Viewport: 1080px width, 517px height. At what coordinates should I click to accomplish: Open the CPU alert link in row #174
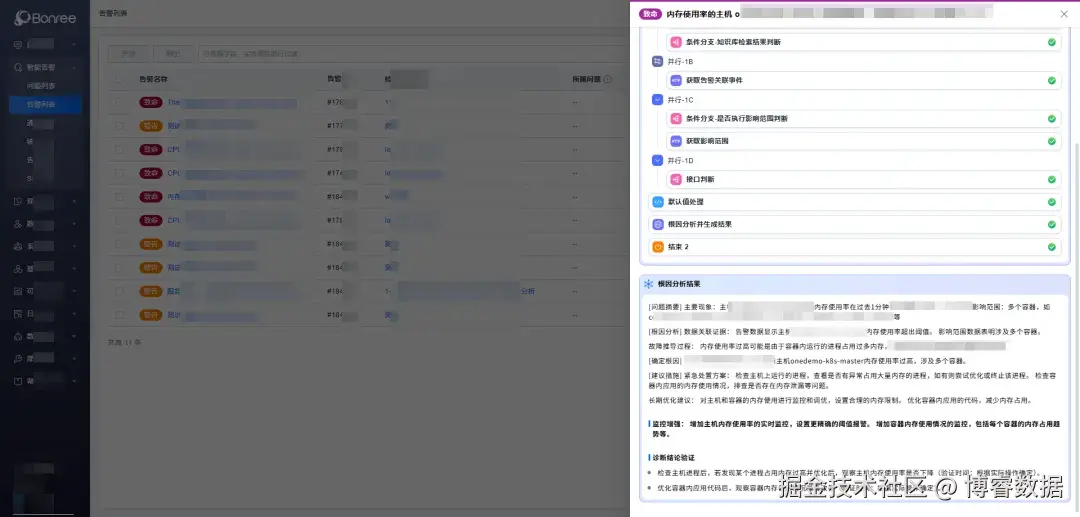click(174, 173)
